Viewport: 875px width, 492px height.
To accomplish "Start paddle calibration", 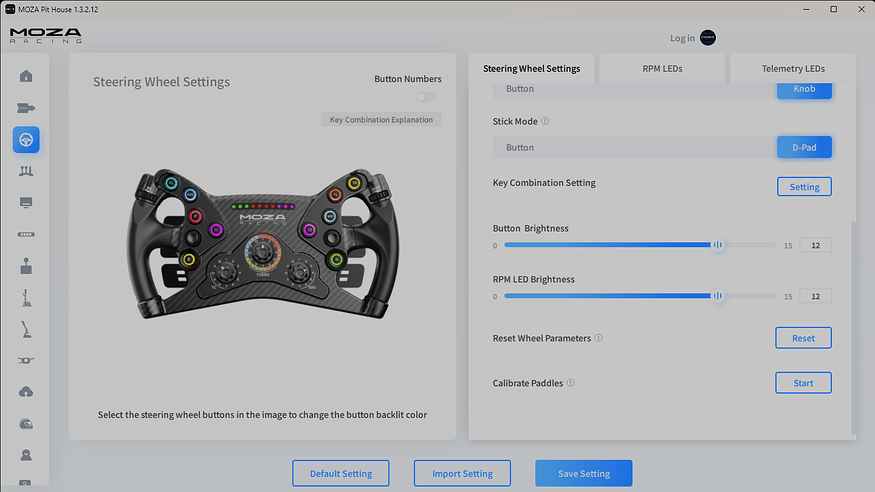I will (803, 383).
